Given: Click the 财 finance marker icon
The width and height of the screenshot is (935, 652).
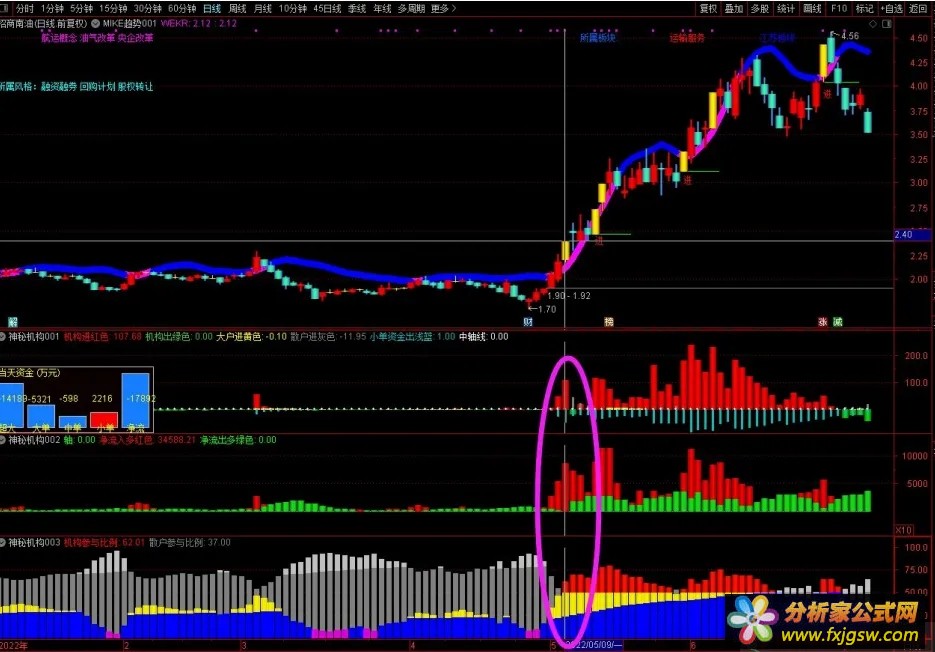Looking at the screenshot, I should click(528, 322).
